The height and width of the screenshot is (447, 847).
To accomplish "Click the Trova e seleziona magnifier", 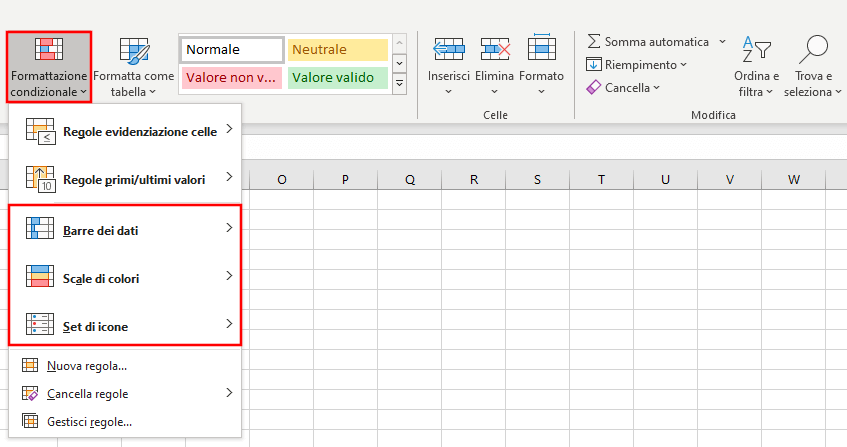I will (x=813, y=50).
